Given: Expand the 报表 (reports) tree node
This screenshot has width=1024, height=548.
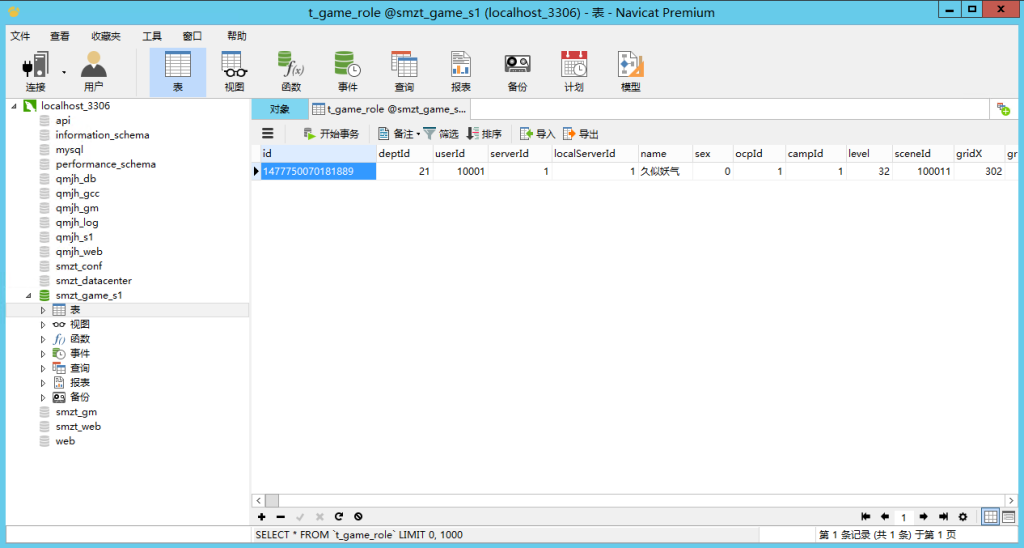Looking at the screenshot, I should [x=43, y=383].
